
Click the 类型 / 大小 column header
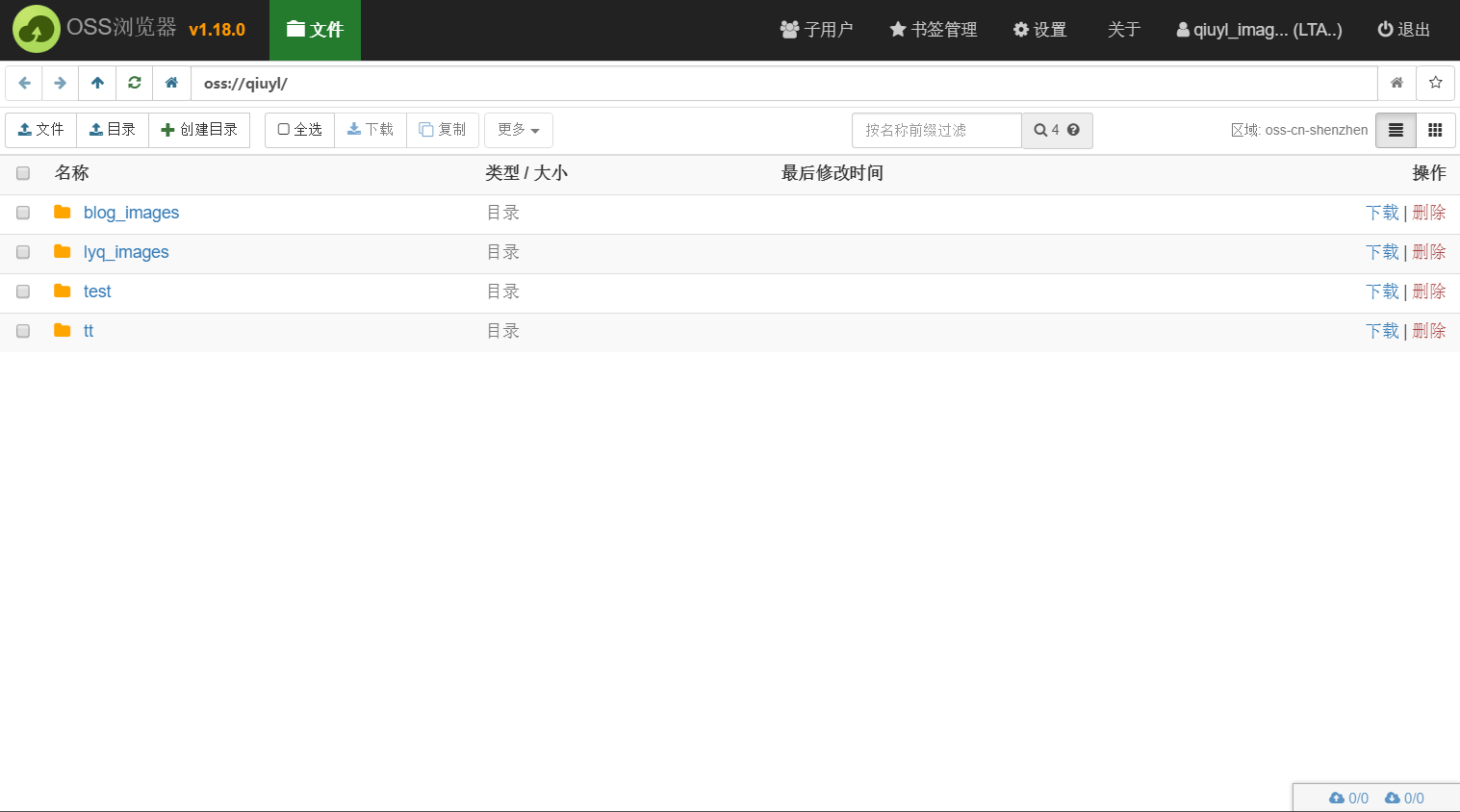[x=526, y=173]
